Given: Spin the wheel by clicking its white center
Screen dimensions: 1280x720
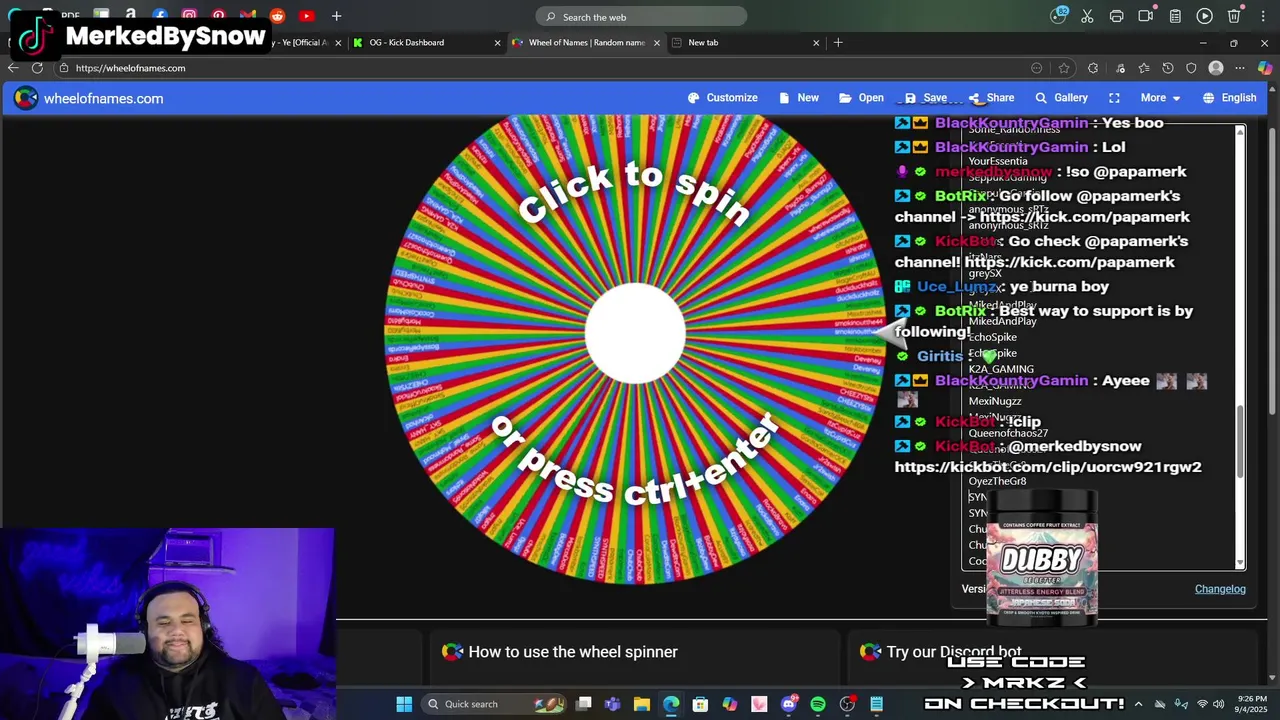Looking at the screenshot, I should (x=635, y=334).
